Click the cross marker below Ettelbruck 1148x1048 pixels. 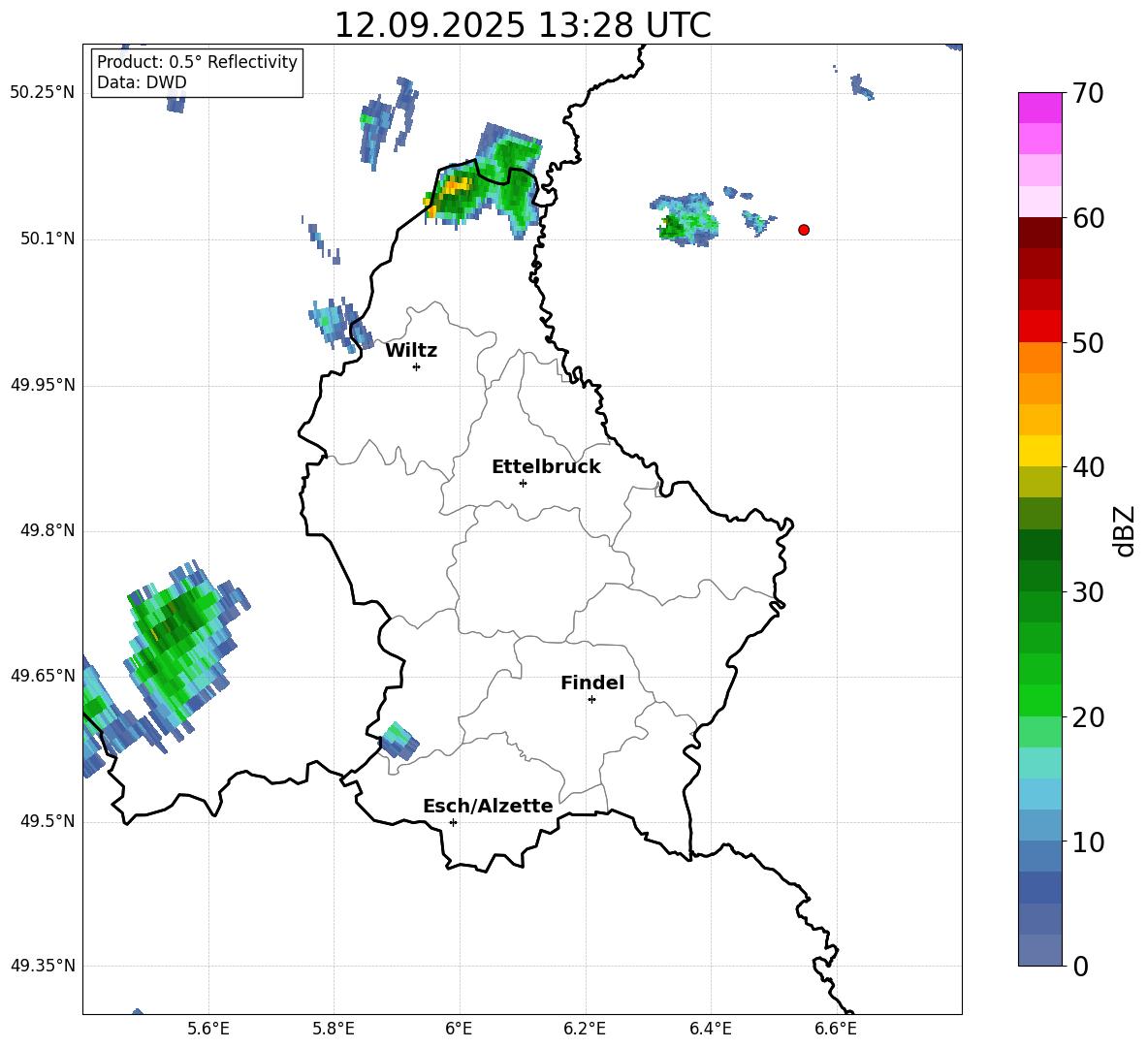pyautogui.click(x=523, y=483)
